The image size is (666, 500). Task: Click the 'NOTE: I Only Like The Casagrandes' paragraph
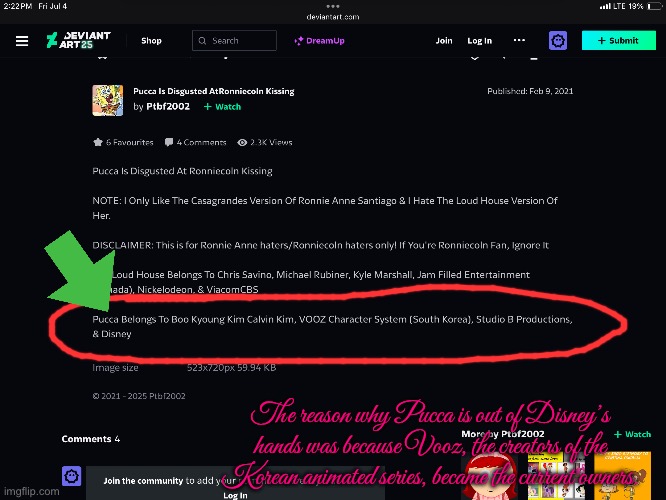(325, 208)
